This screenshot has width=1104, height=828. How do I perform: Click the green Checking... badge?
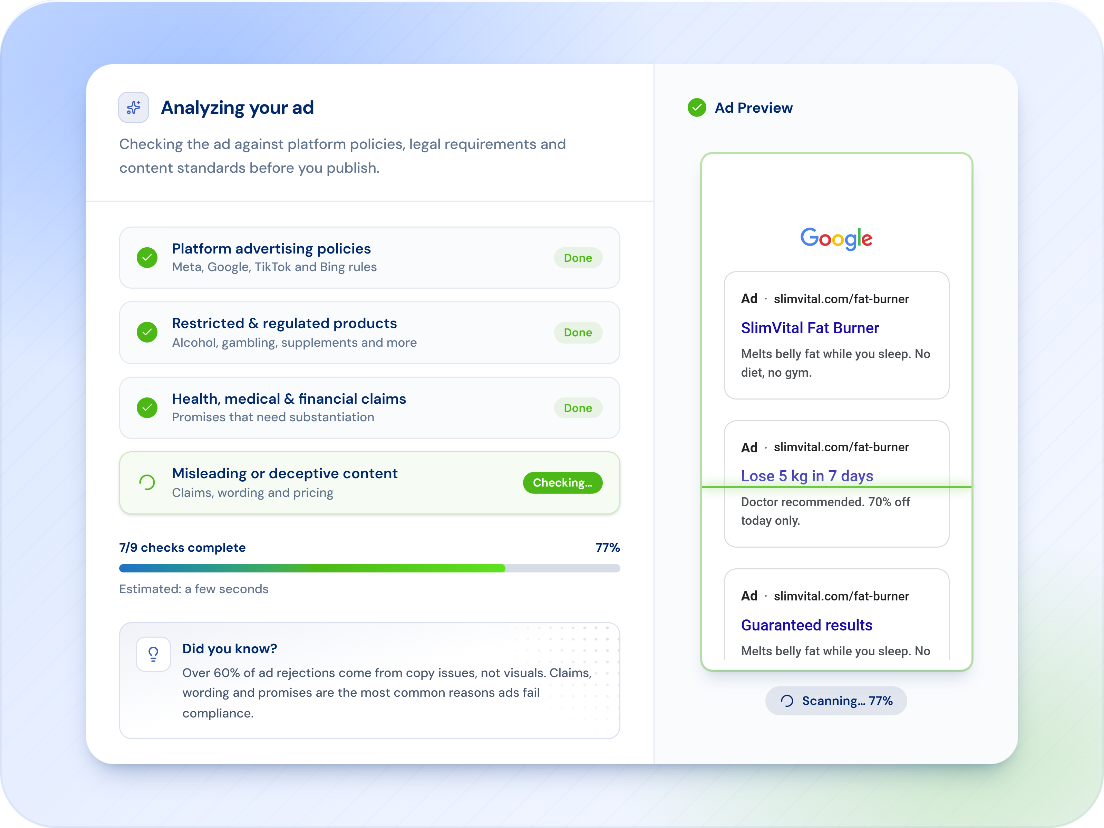[563, 483]
